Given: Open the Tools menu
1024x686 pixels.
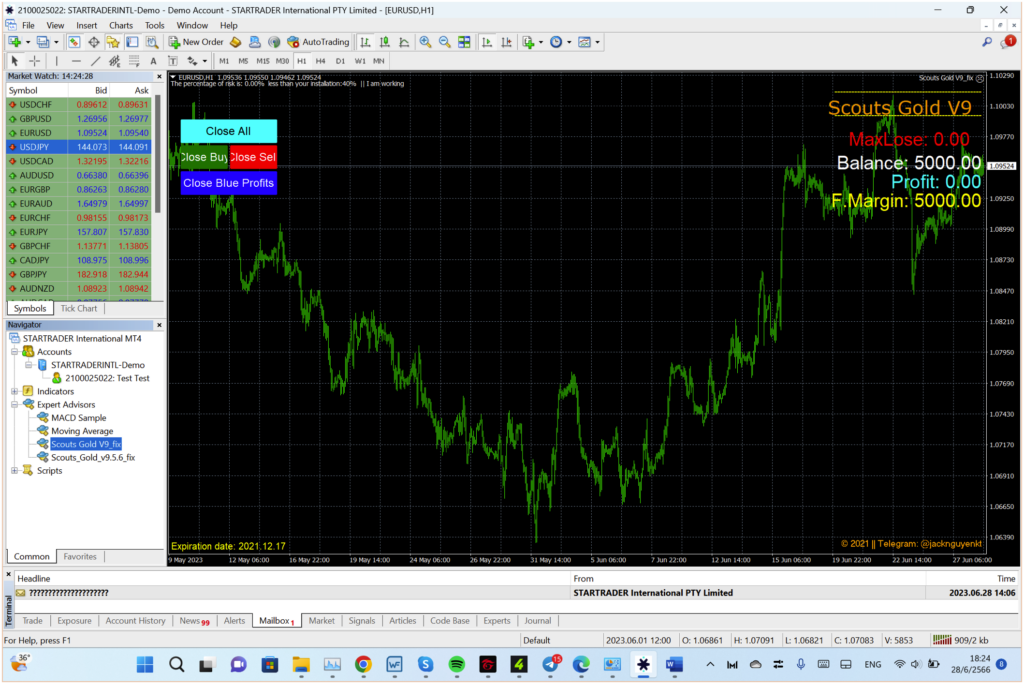Looking at the screenshot, I should (x=155, y=25).
